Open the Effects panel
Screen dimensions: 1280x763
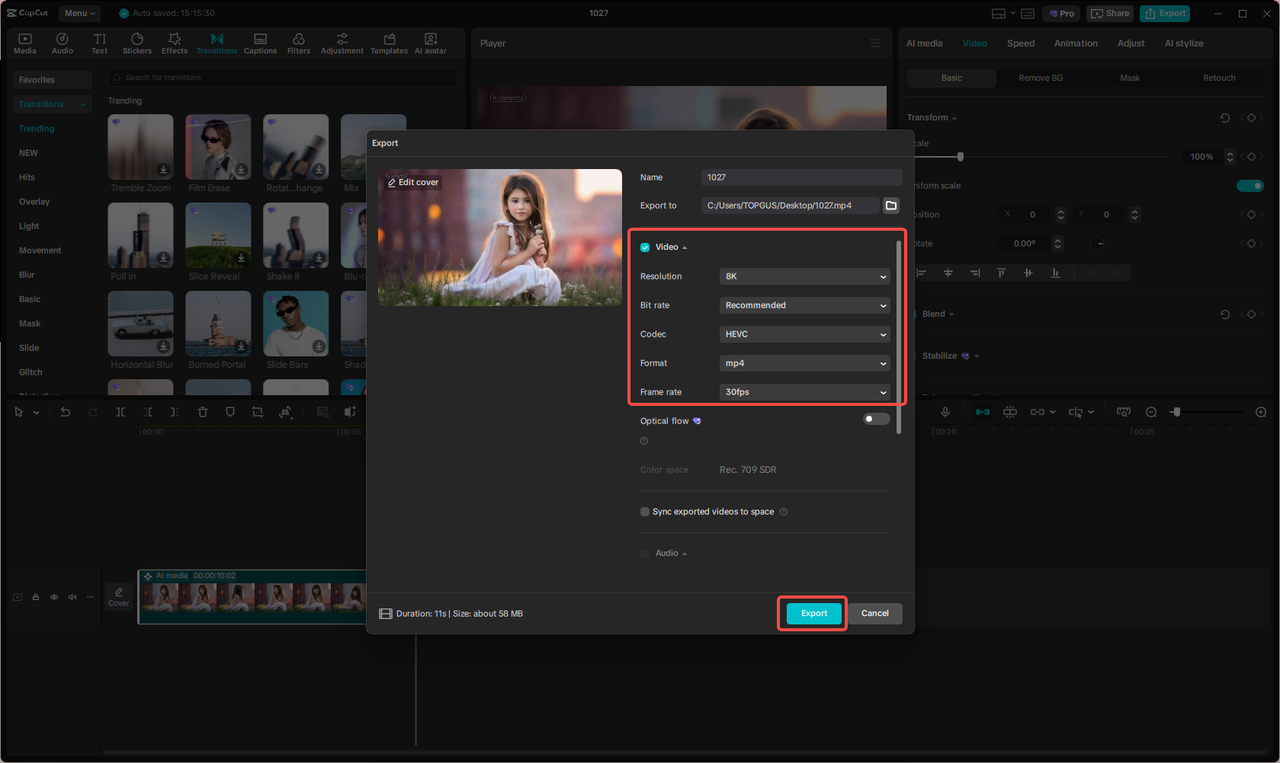coord(174,42)
